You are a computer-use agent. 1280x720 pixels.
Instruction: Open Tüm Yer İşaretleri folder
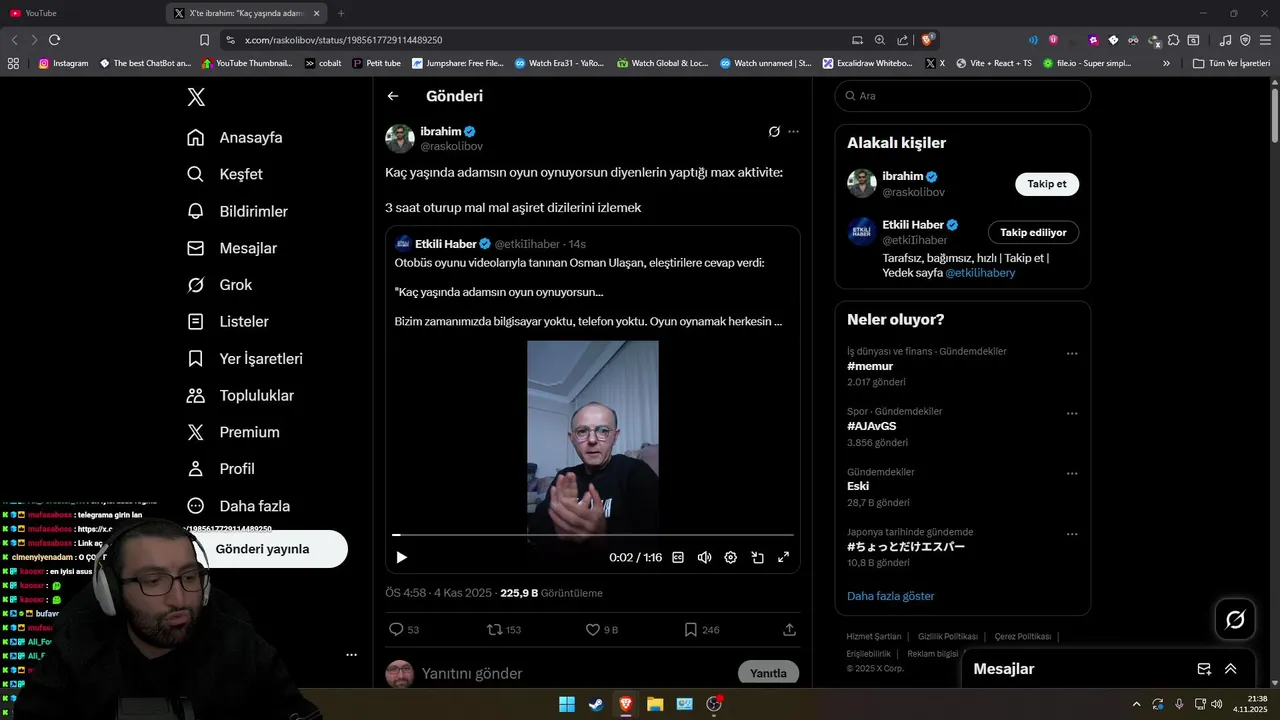click(1231, 63)
